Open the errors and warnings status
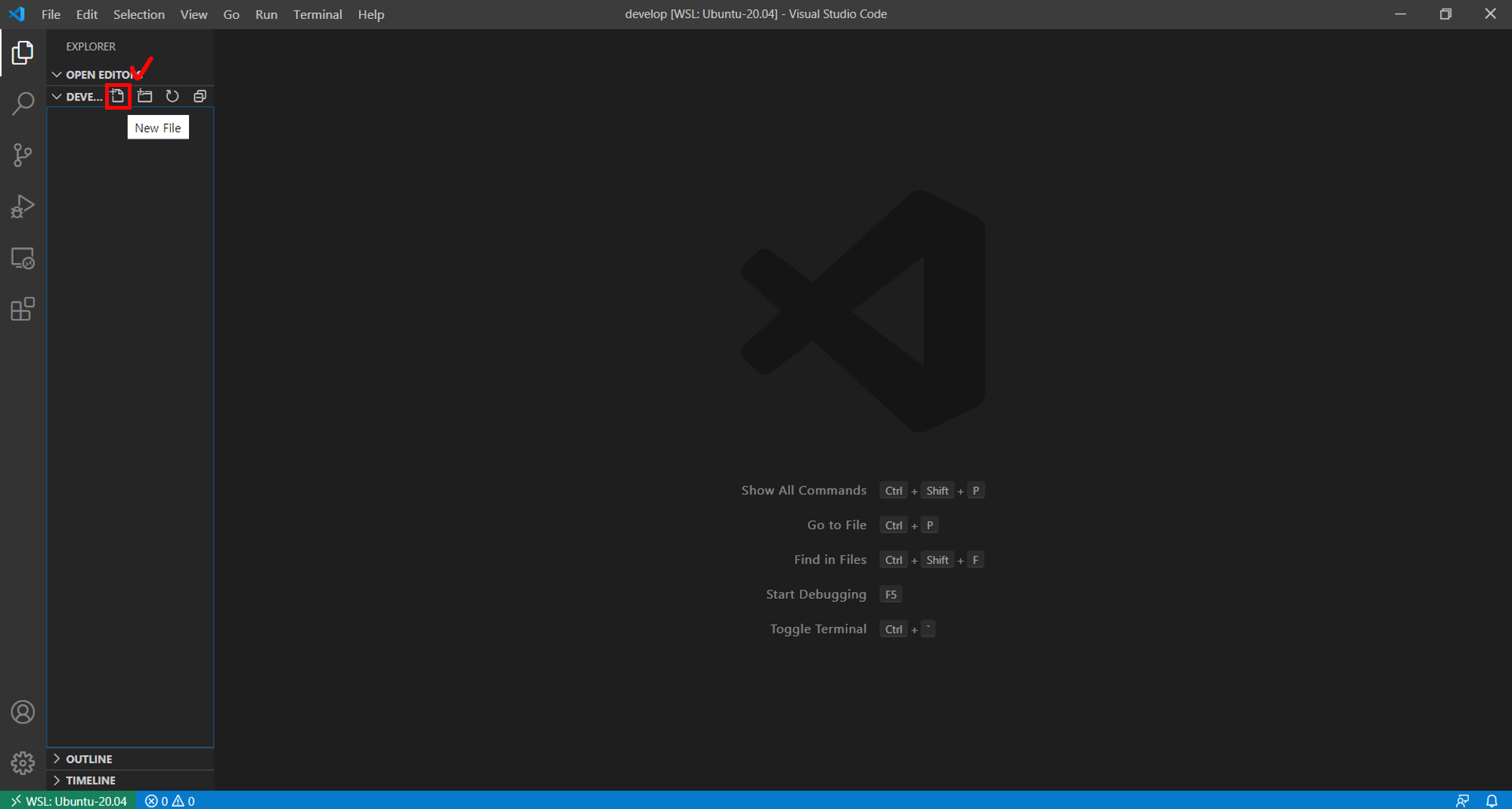Image resolution: width=1512 pixels, height=809 pixels. click(x=170, y=801)
